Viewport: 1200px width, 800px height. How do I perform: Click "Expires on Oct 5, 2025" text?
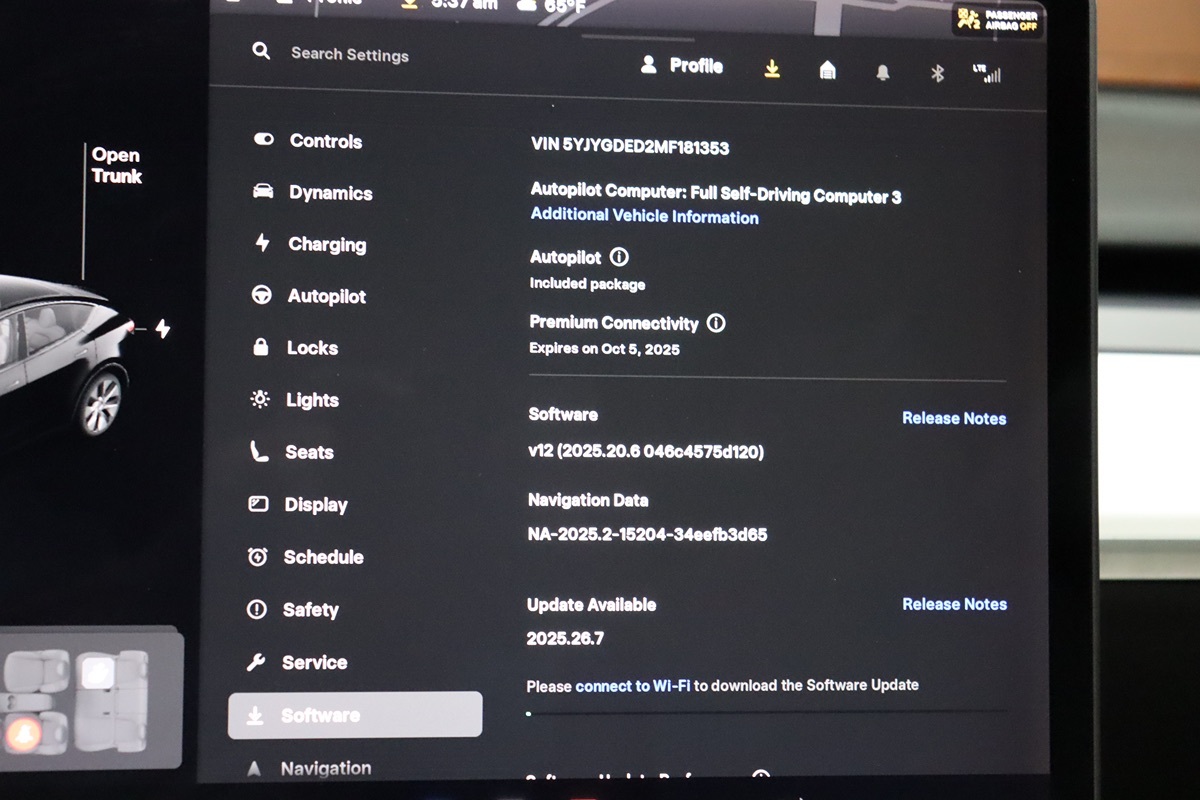[604, 349]
